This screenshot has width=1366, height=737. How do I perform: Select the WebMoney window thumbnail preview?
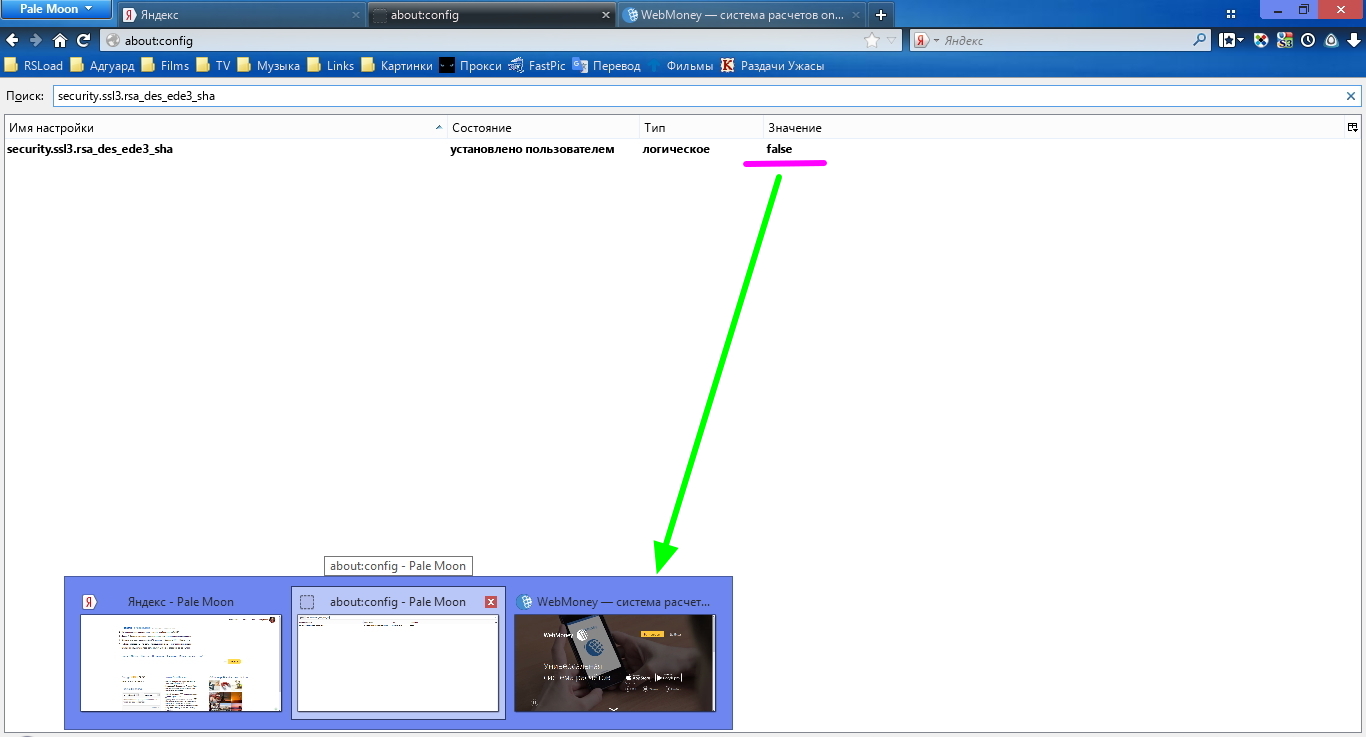615,653
